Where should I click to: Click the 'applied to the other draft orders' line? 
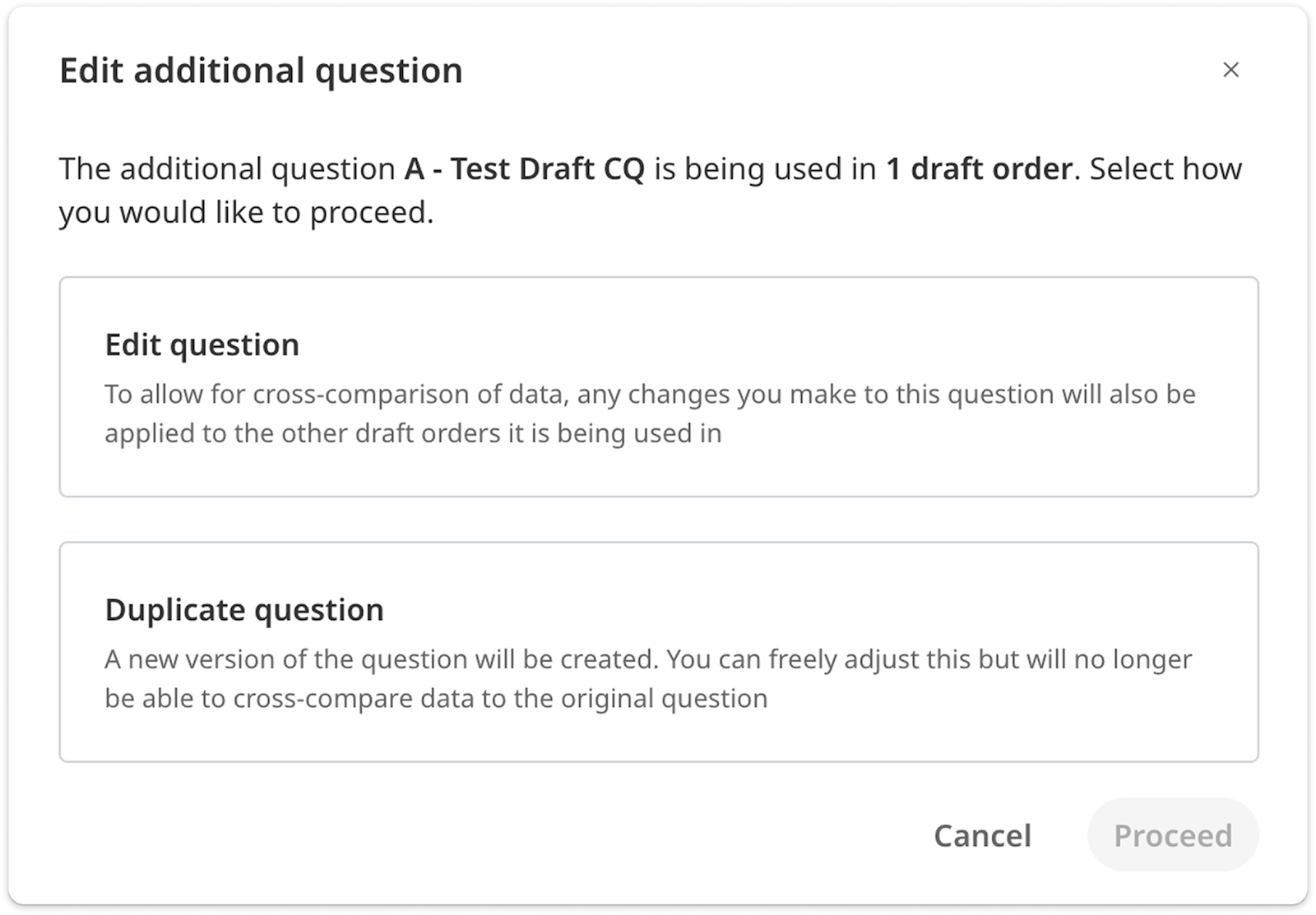click(x=413, y=433)
